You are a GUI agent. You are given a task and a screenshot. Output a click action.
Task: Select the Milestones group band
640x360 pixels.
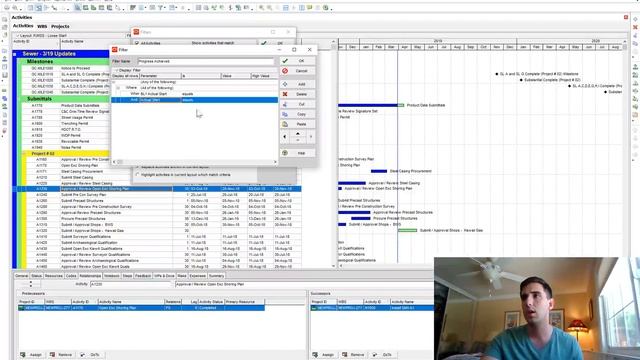coord(64,62)
